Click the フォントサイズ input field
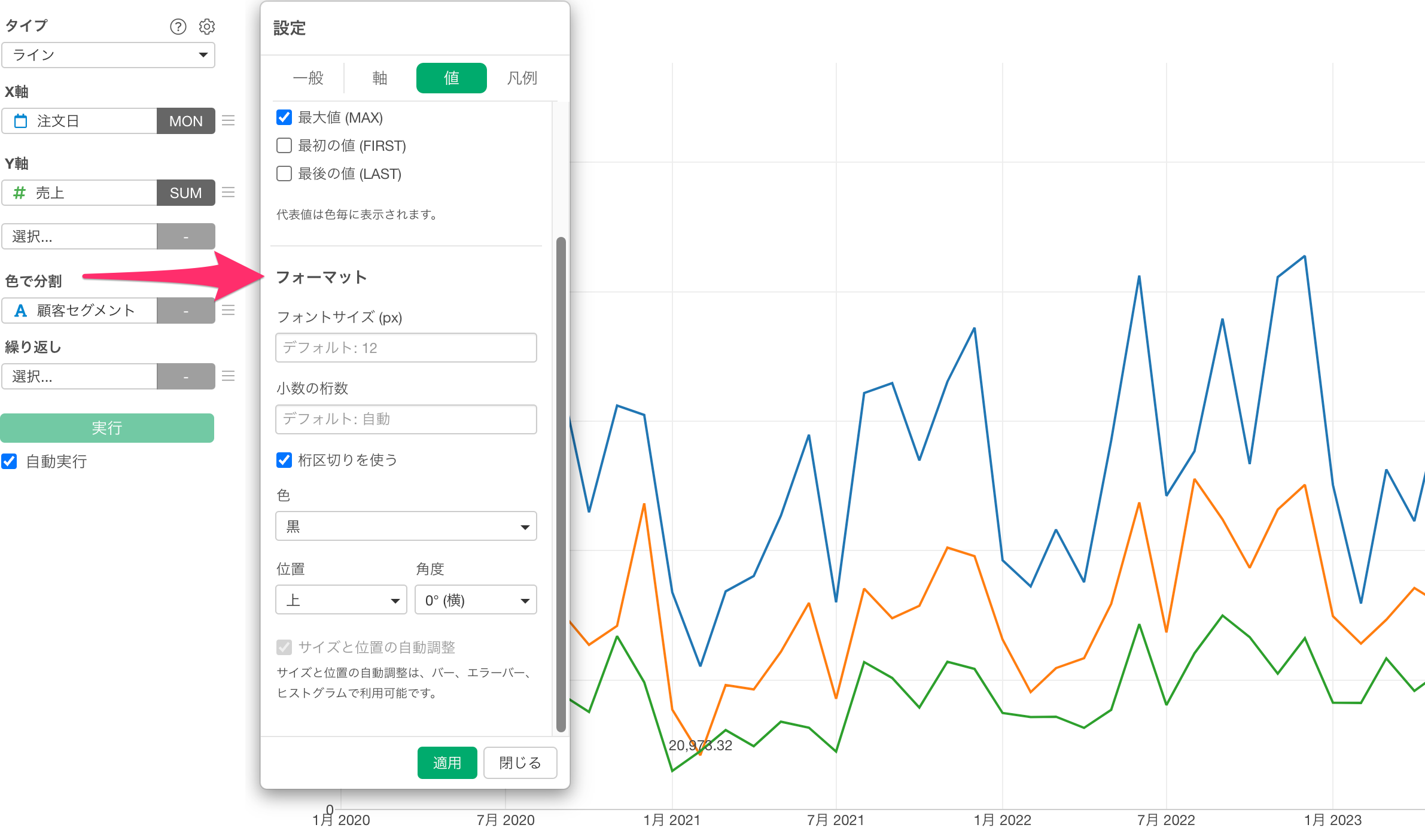The image size is (1425, 840). point(406,348)
